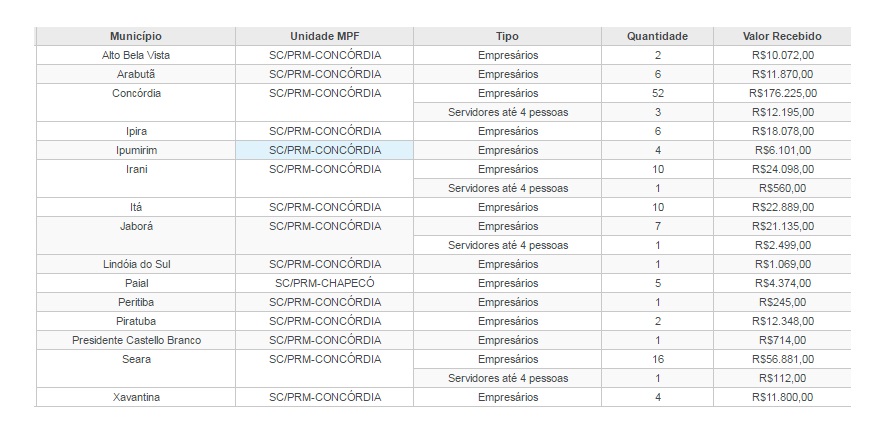Select the Arabutã municipality cell
The image size is (887, 435).
tap(136, 74)
